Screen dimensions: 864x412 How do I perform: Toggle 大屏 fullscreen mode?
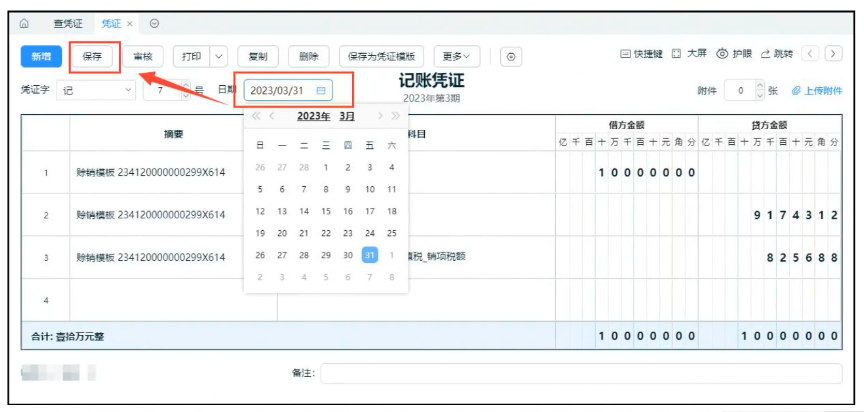pyautogui.click(x=687, y=54)
